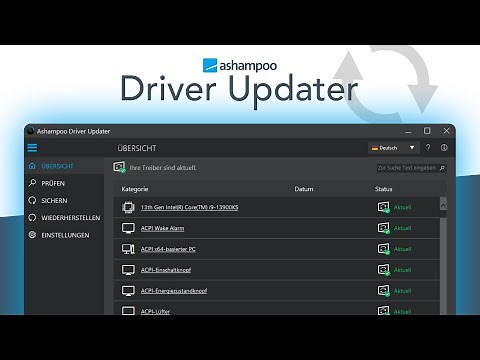Open the ACPI-Energiezustandknopf link
Viewport: 480px width, 360px height.
(x=174, y=291)
